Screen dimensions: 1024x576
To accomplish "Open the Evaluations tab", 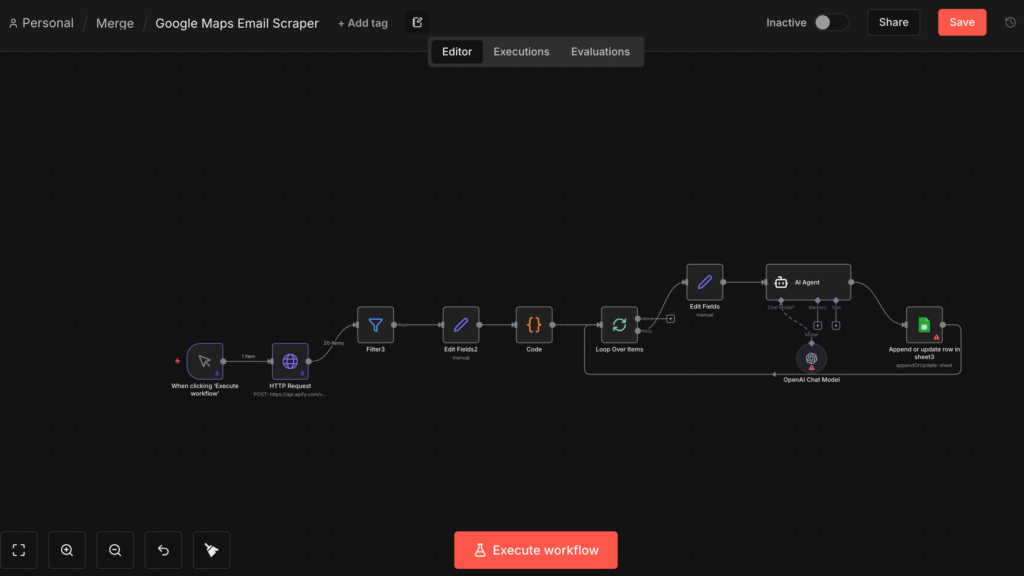I will click(x=600, y=52).
